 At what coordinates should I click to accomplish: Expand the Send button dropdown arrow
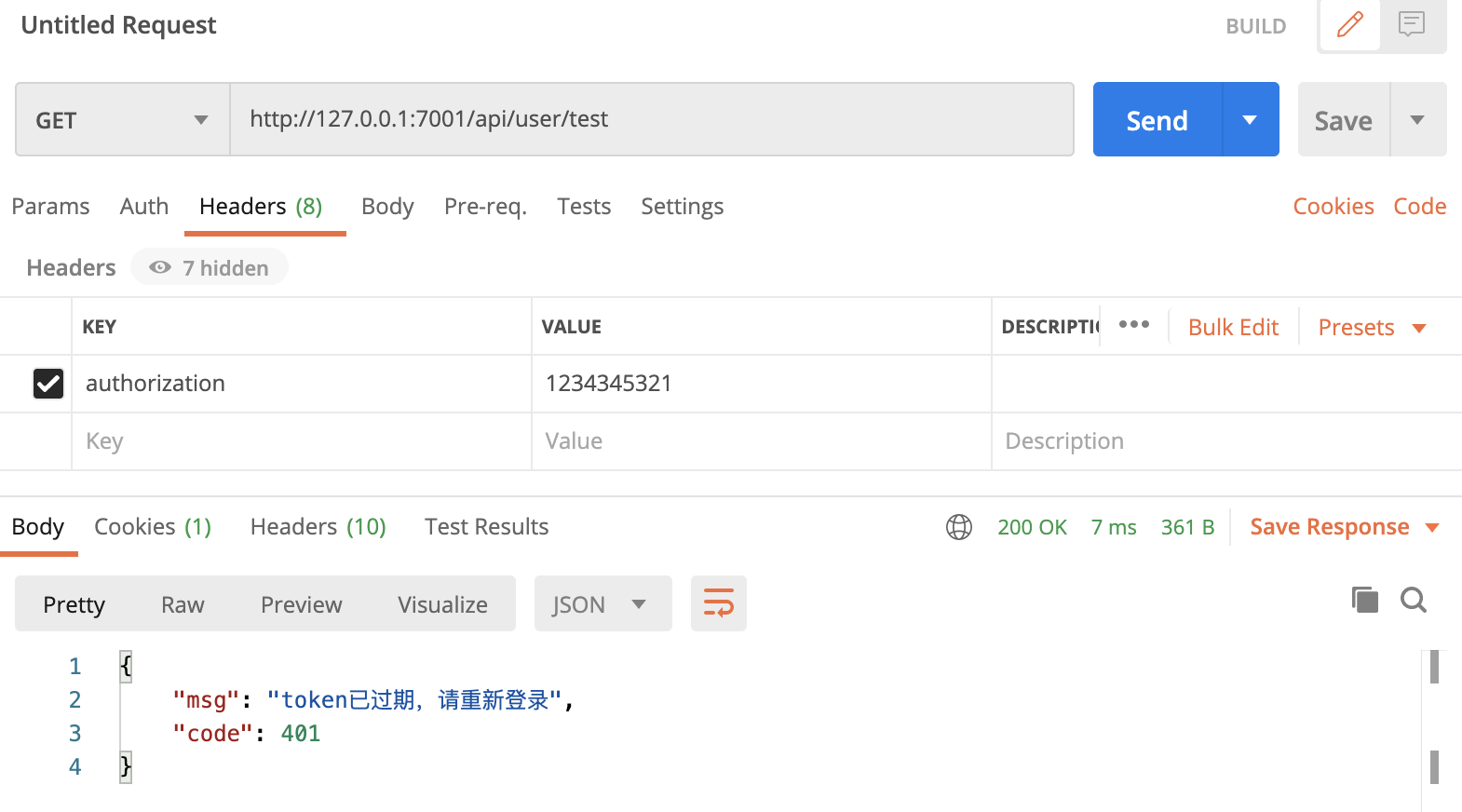(x=1250, y=119)
